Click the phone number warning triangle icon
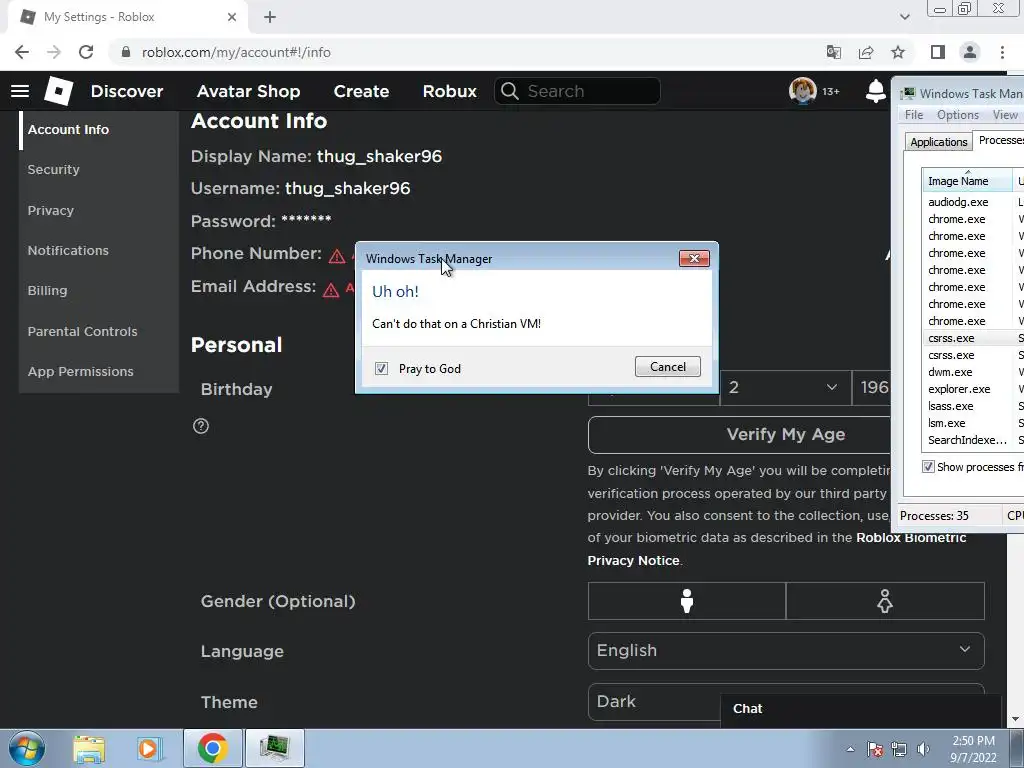1024x768 pixels. point(337,256)
